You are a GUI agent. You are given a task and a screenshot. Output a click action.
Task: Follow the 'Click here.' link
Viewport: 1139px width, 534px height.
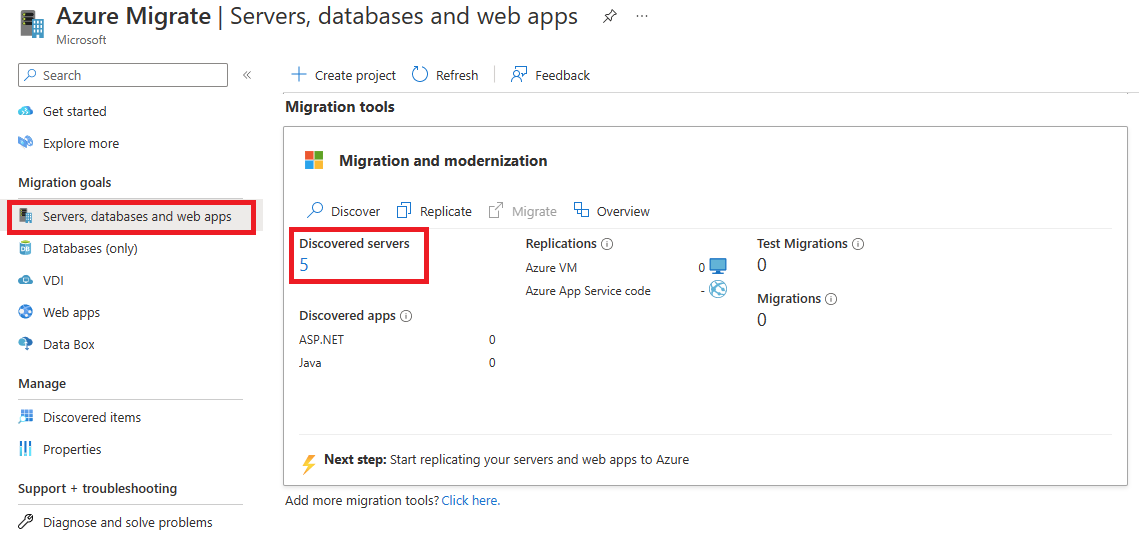point(471,501)
